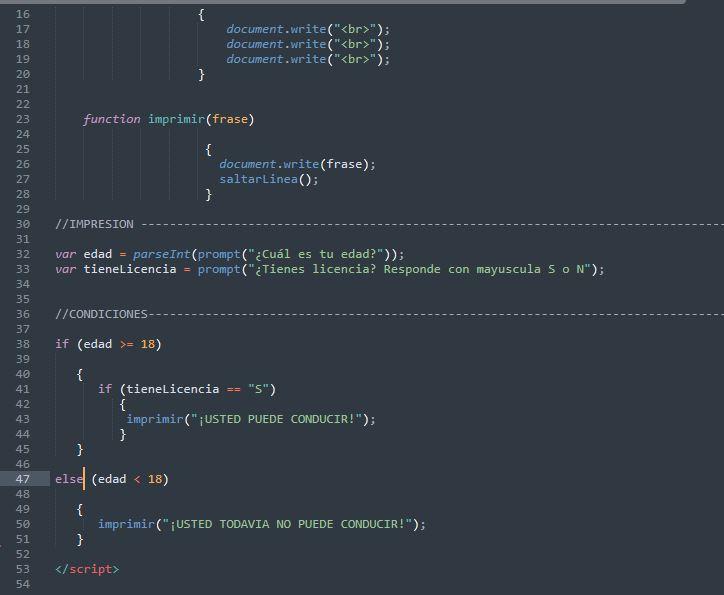This screenshot has height=595, width=724.
Task: Click line number 53 in the gutter
Action: point(23,569)
